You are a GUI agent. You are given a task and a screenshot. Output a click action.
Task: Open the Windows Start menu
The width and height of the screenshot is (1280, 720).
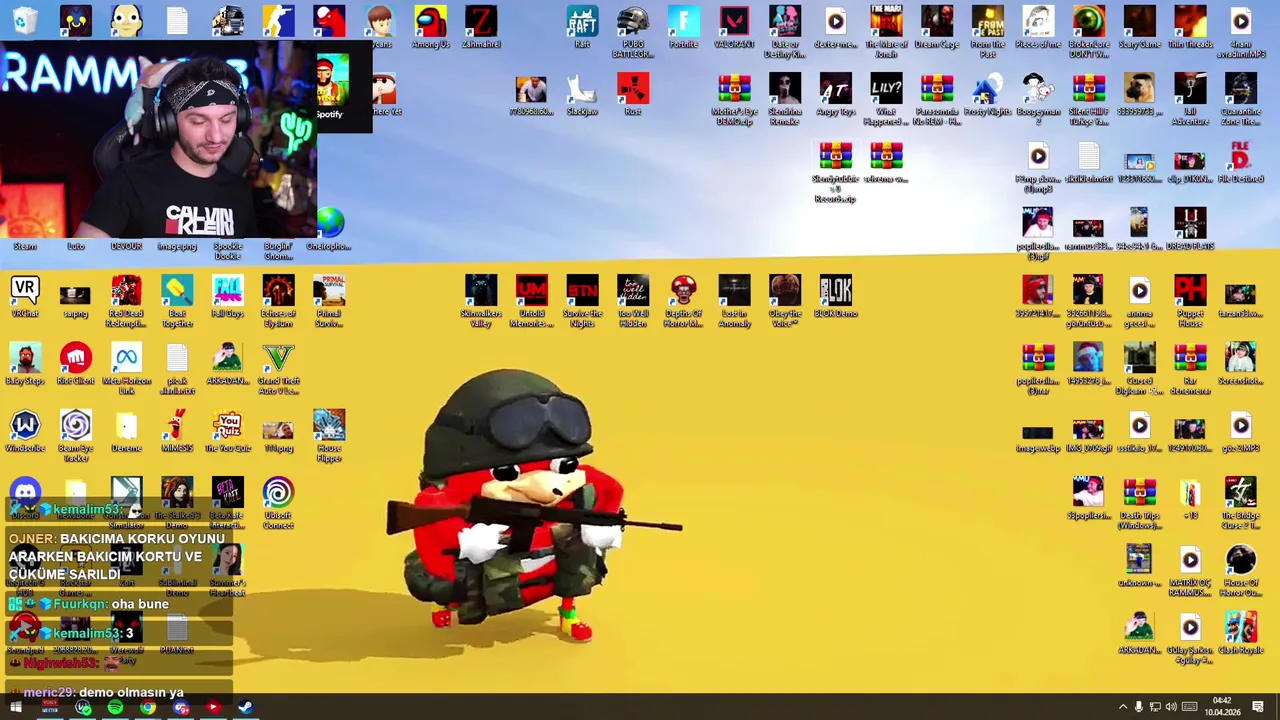tap(16, 708)
